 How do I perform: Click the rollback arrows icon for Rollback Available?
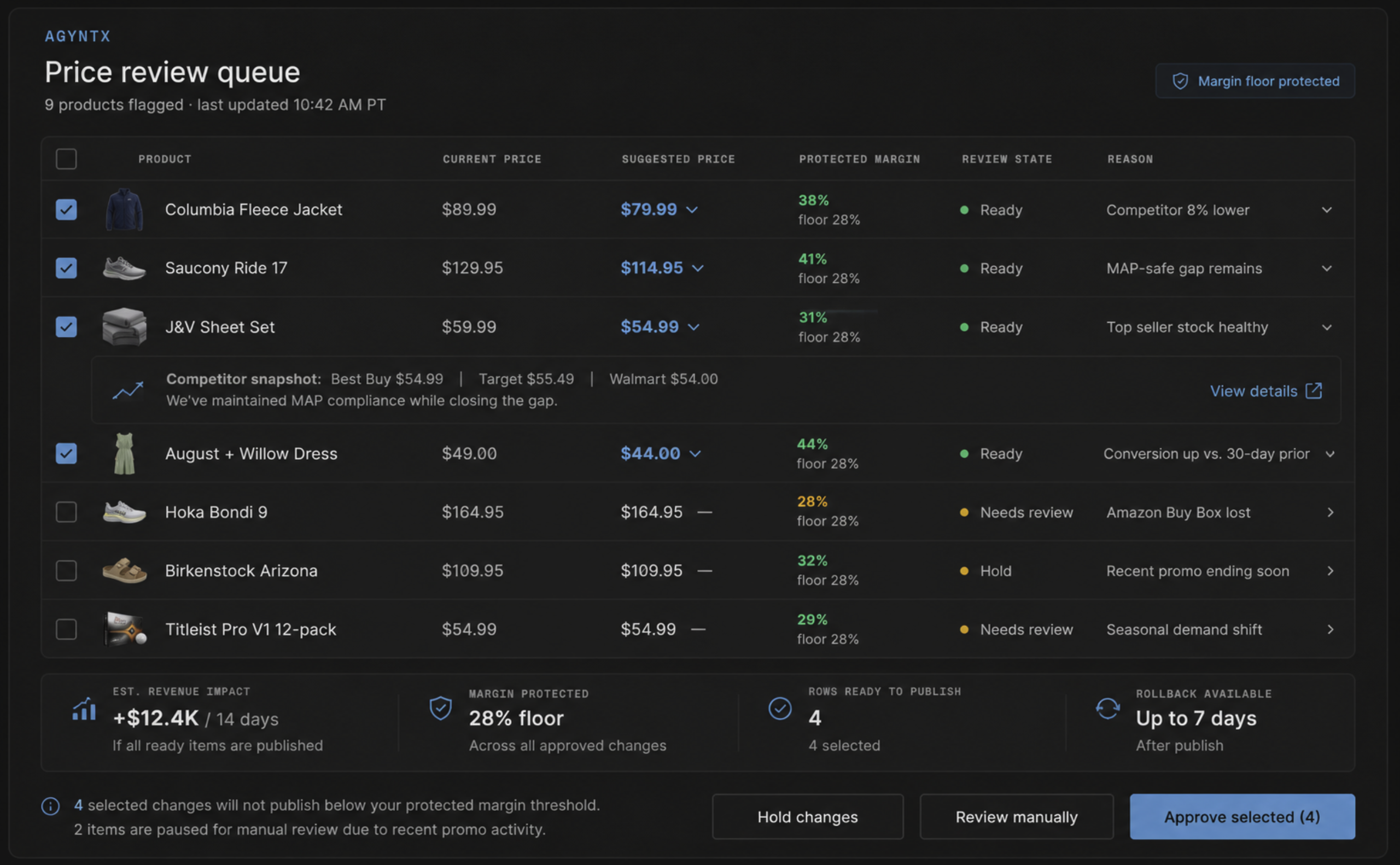[x=1107, y=708]
